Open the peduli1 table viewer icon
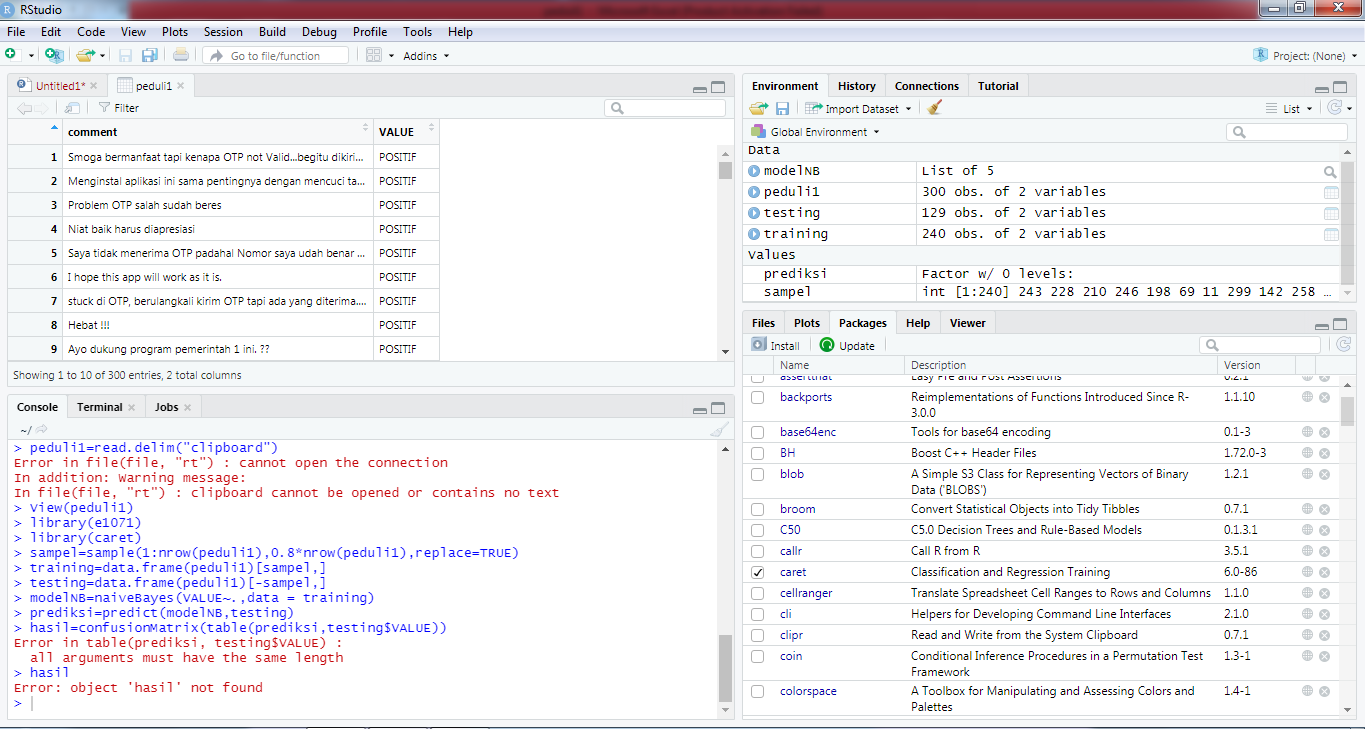Image resolution: width=1365 pixels, height=729 pixels. [1331, 192]
